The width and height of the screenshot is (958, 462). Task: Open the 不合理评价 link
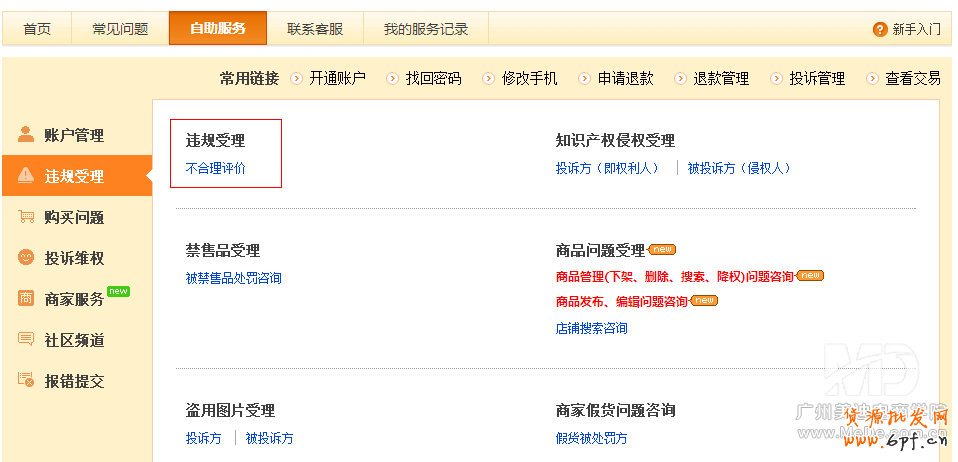(216, 168)
